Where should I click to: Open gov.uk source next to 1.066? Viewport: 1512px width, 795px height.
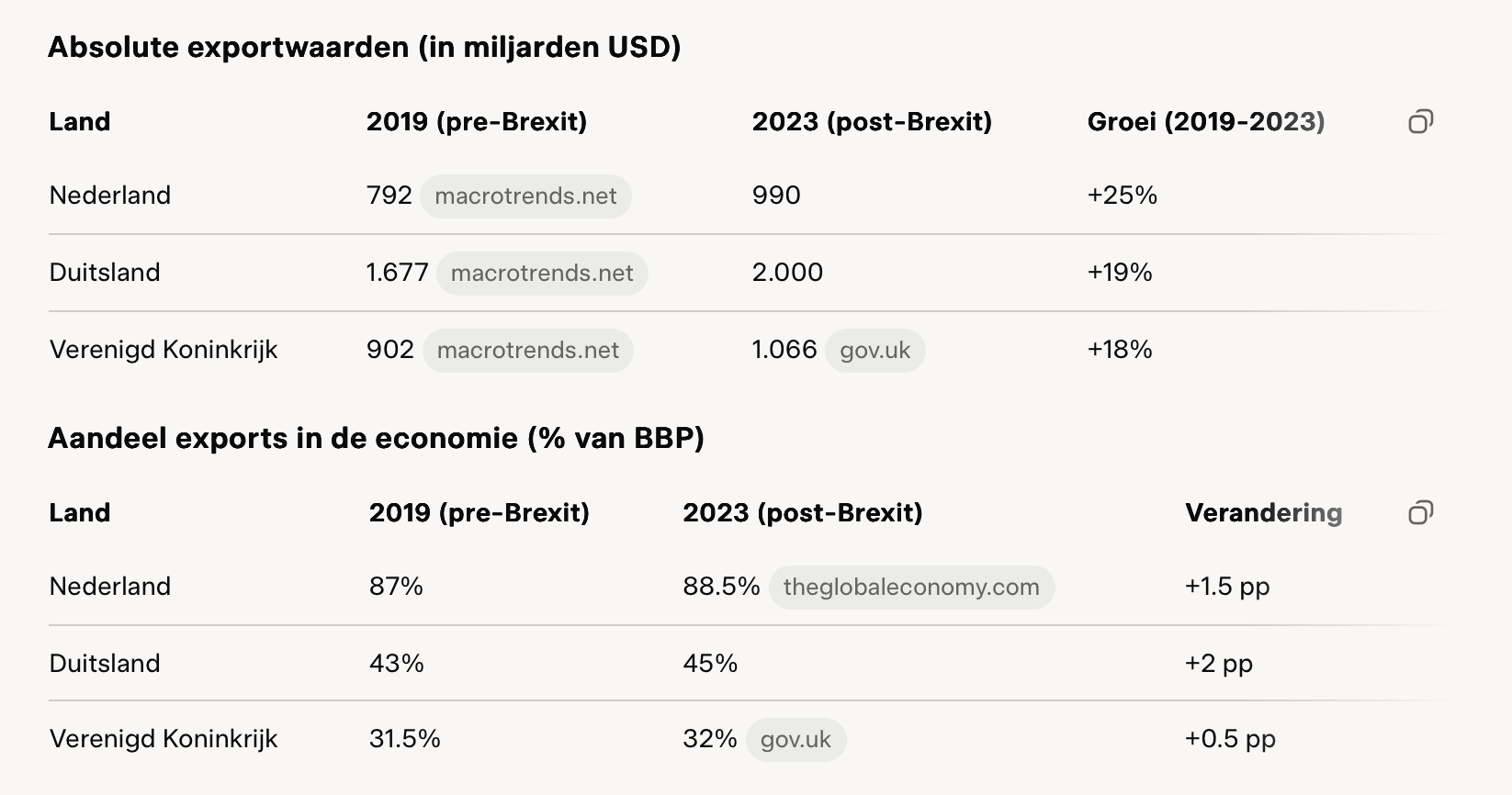tap(874, 351)
